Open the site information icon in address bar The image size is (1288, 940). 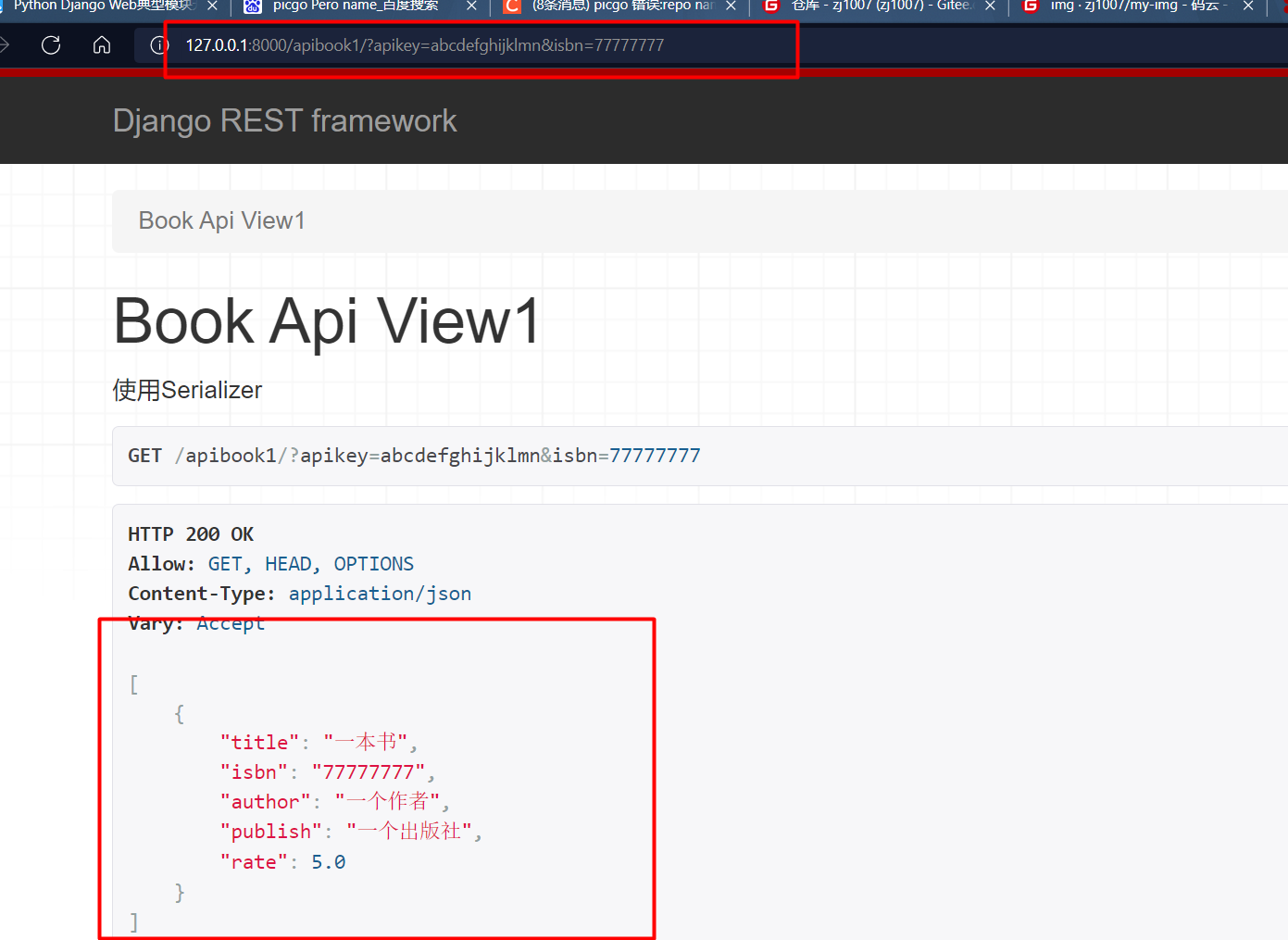pos(159,45)
